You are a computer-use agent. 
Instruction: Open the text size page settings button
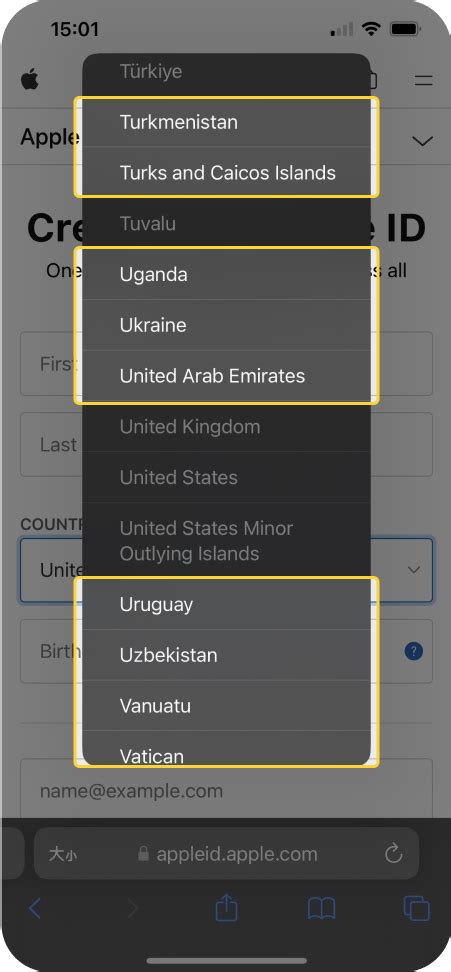click(x=63, y=854)
